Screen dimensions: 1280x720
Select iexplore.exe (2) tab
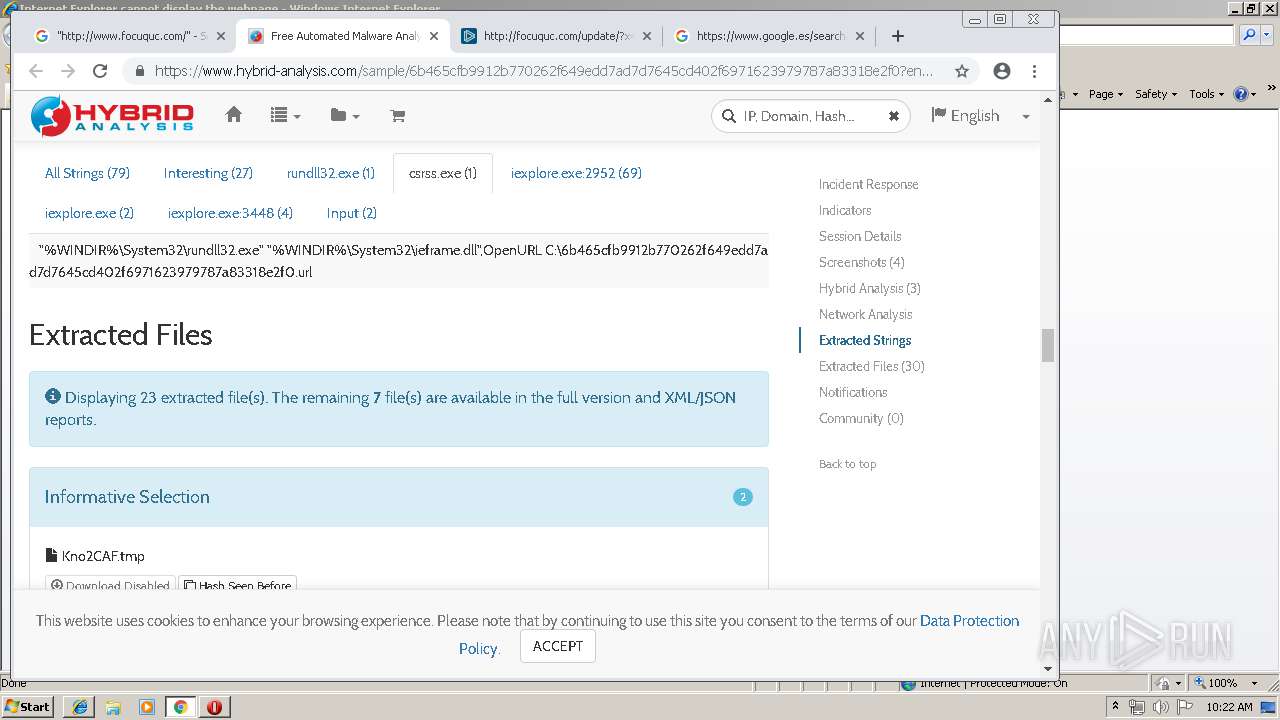pos(89,213)
